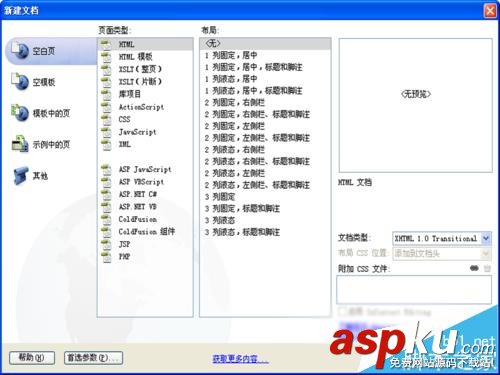Select the ASP VBScript file icon
Image resolution: width=500 pixels, height=375 pixels.
click(106, 182)
